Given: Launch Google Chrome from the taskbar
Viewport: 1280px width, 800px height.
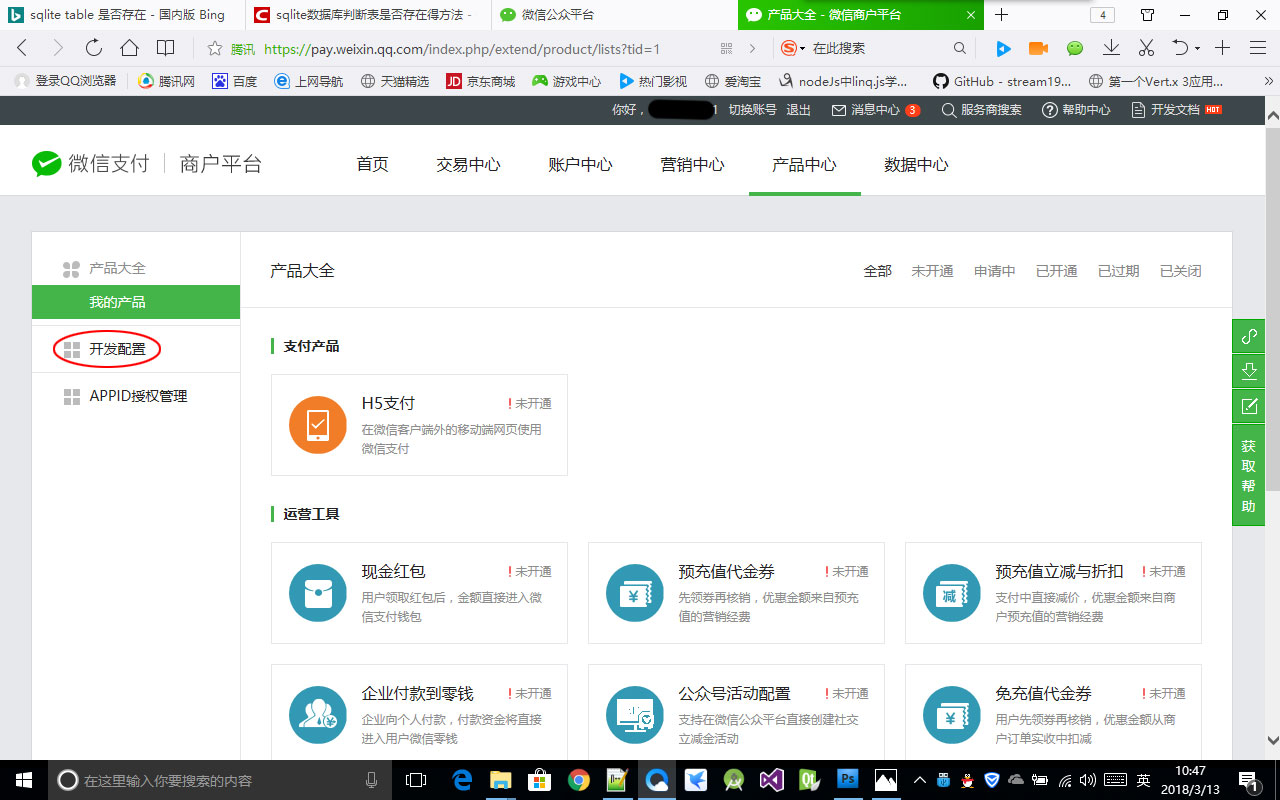Looking at the screenshot, I should pos(579,779).
